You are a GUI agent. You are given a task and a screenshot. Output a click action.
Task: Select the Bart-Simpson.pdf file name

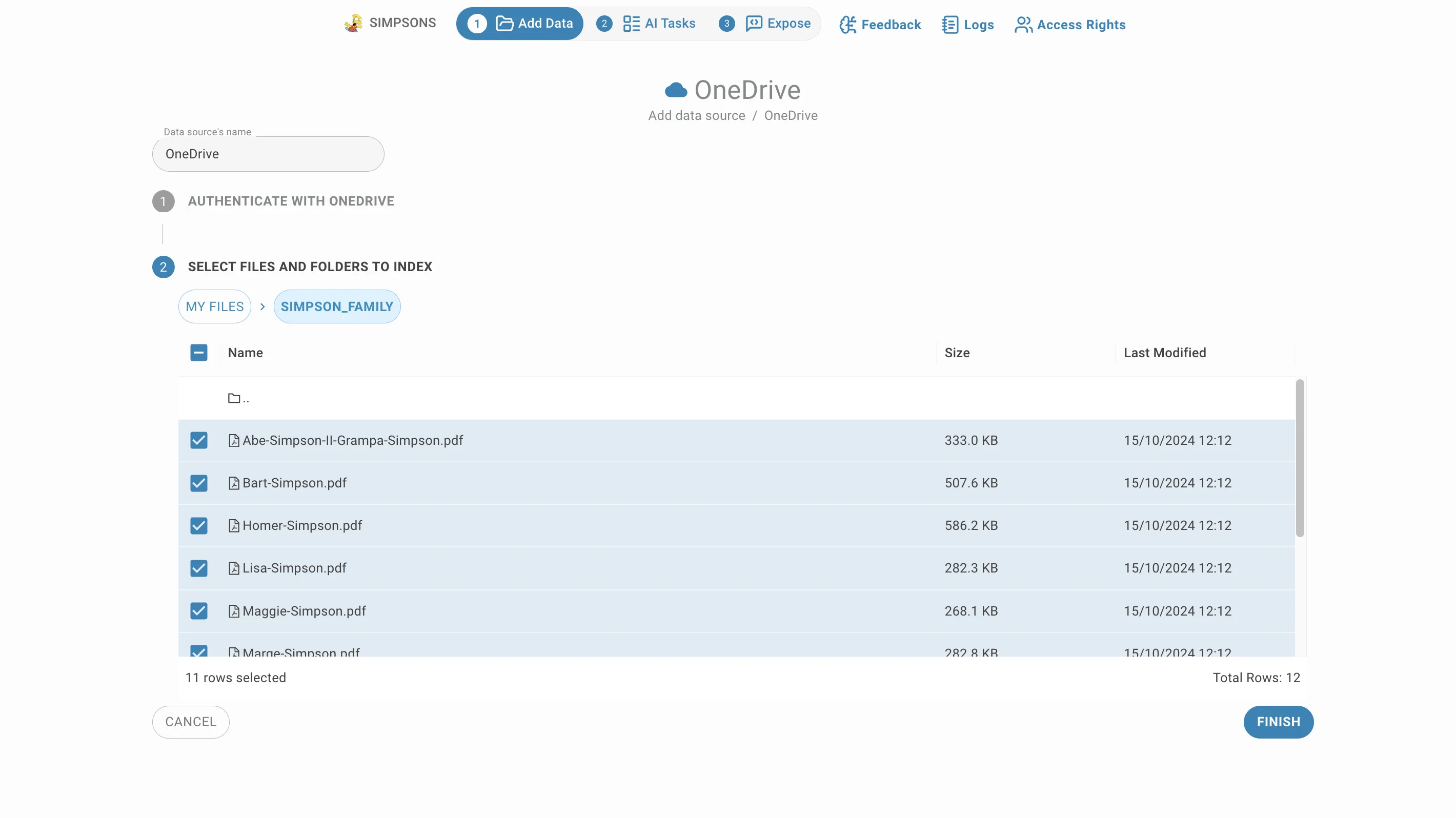294,483
